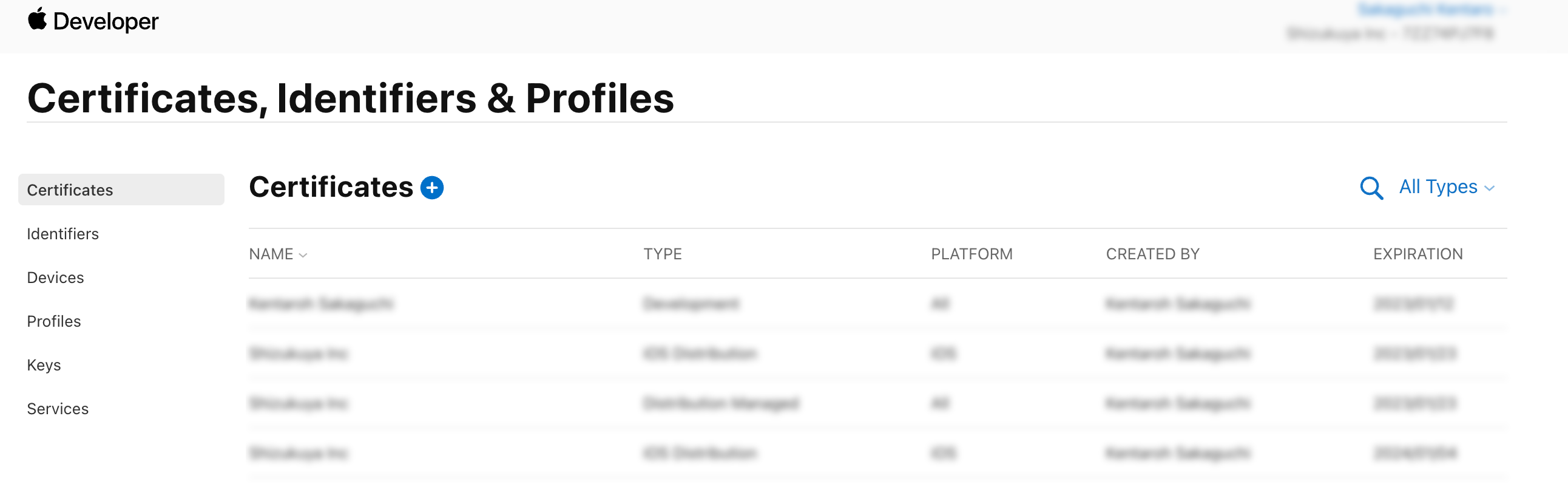Click the CREATED BY column header

click(x=1152, y=254)
